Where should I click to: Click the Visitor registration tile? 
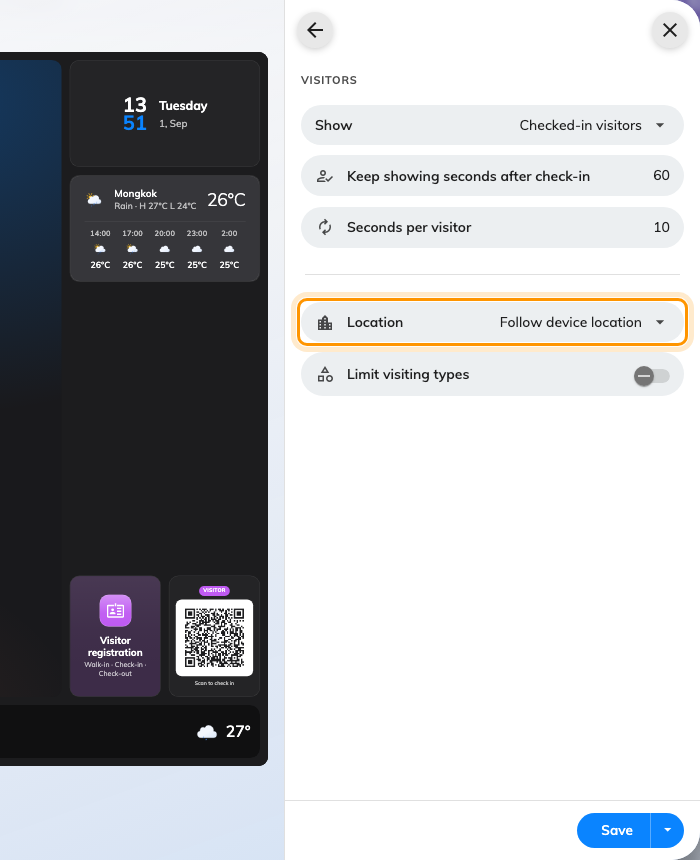point(115,636)
